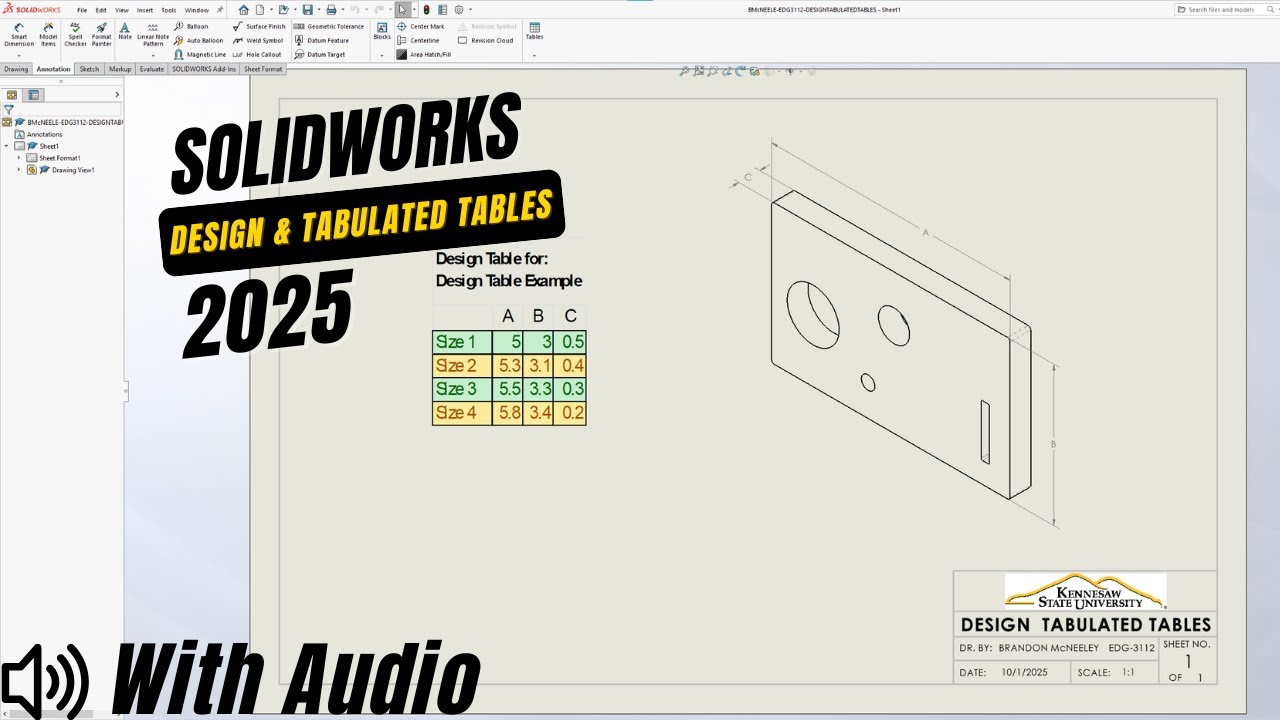The width and height of the screenshot is (1280, 720).
Task: Click the Zoom to Fit view icon
Action: tap(685, 71)
